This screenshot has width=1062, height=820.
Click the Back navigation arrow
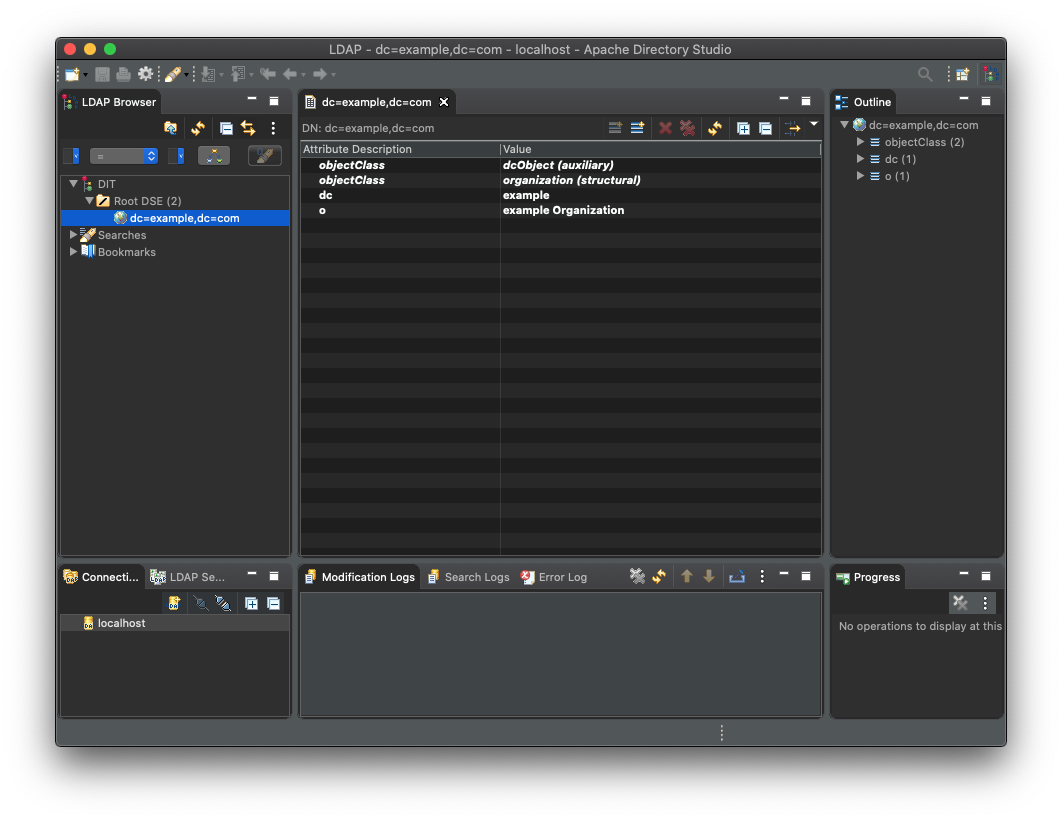coord(290,74)
